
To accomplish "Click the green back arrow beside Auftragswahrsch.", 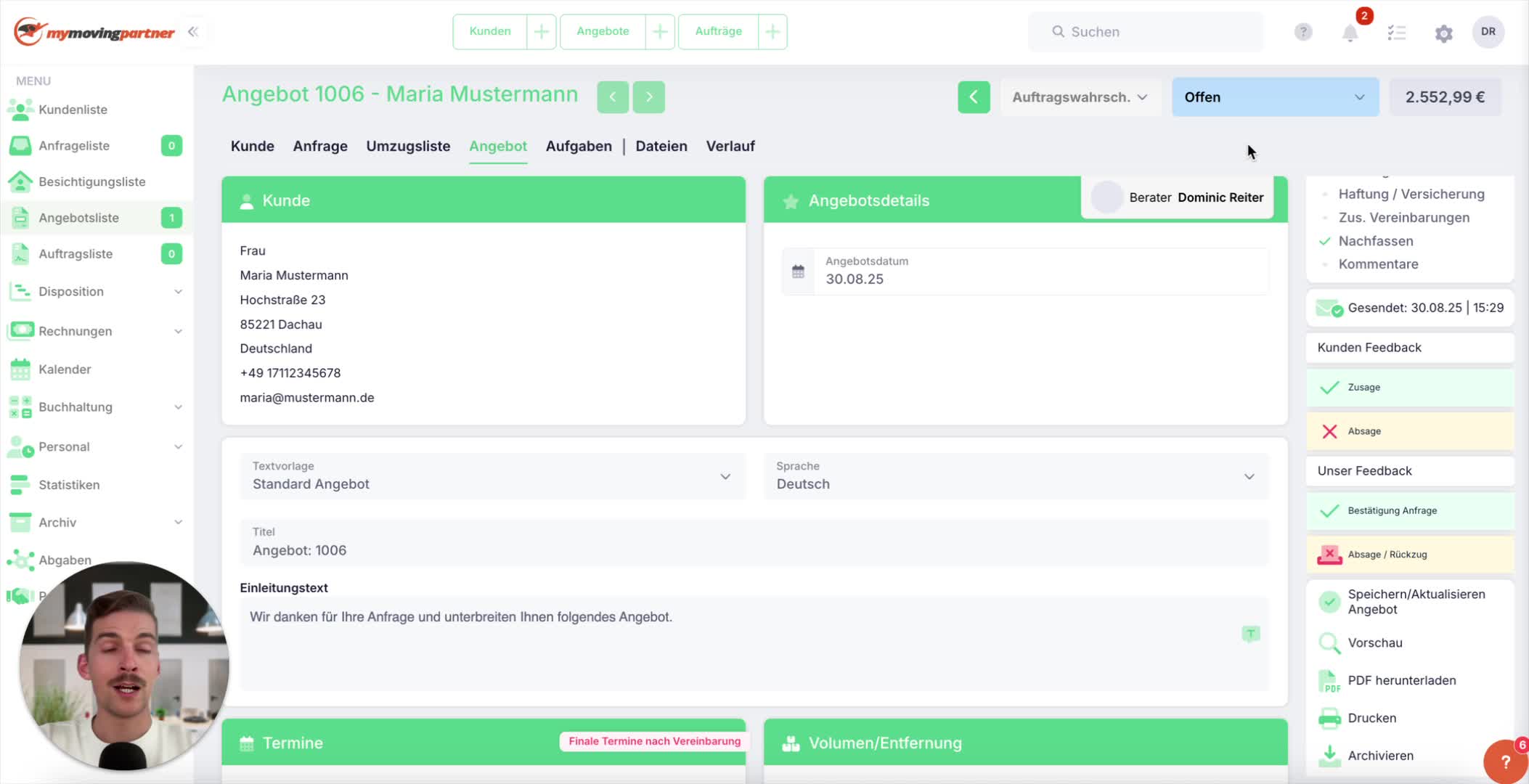I will point(974,97).
